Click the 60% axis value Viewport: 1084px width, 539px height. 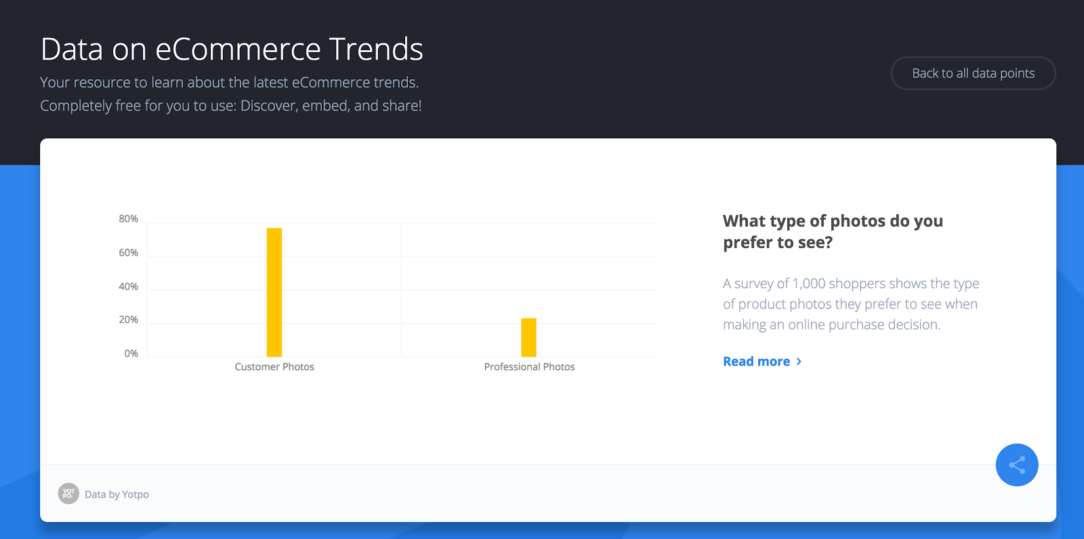click(x=129, y=253)
